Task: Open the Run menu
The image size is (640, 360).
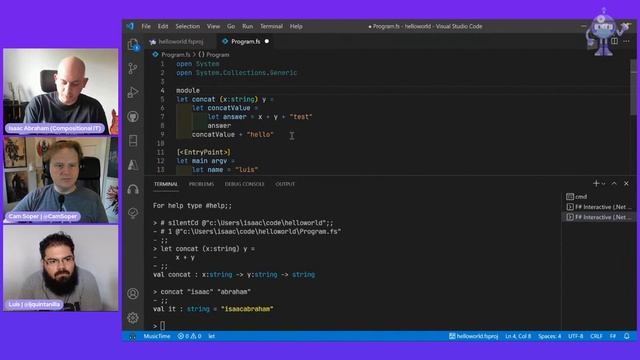Action: pos(247,26)
